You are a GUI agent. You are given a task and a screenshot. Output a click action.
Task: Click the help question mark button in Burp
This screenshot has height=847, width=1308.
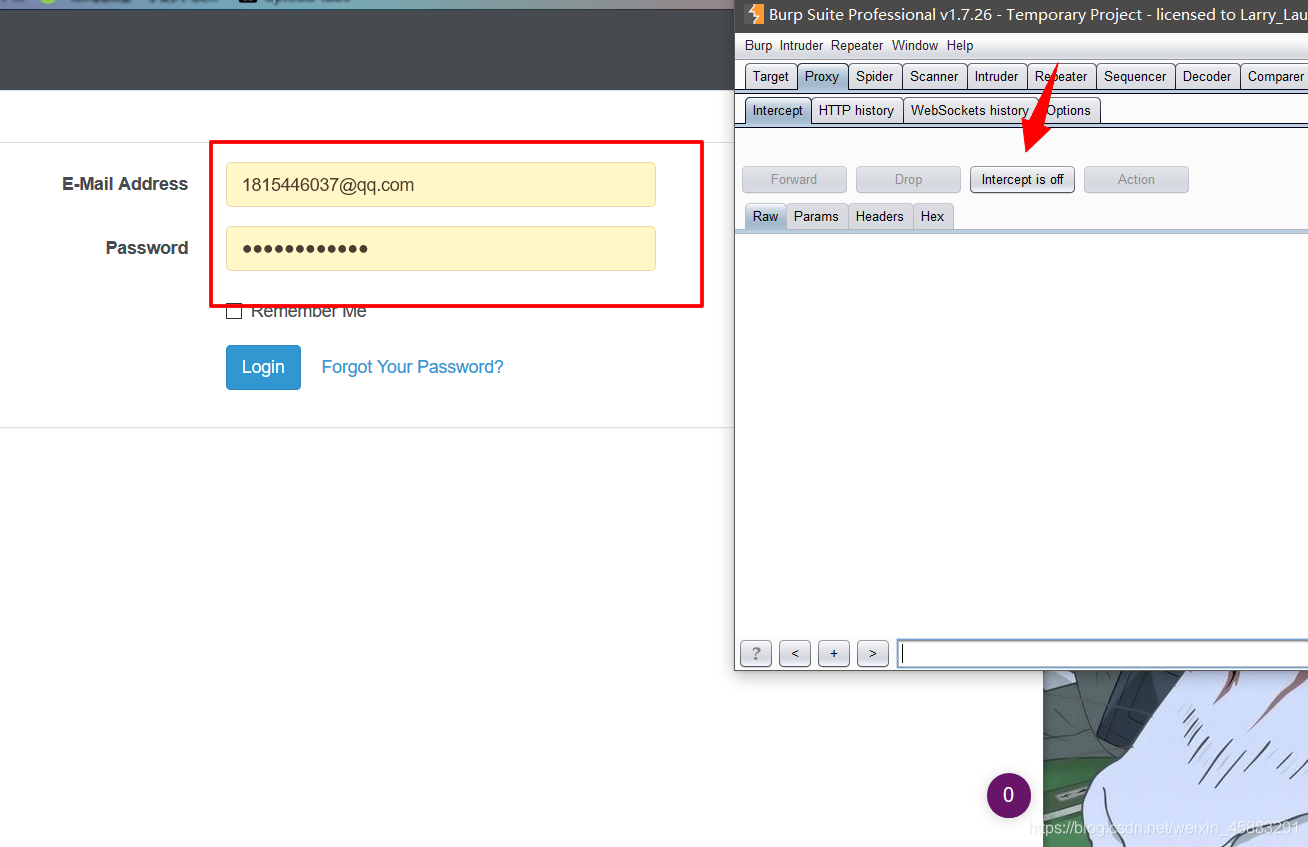pyautogui.click(x=756, y=654)
